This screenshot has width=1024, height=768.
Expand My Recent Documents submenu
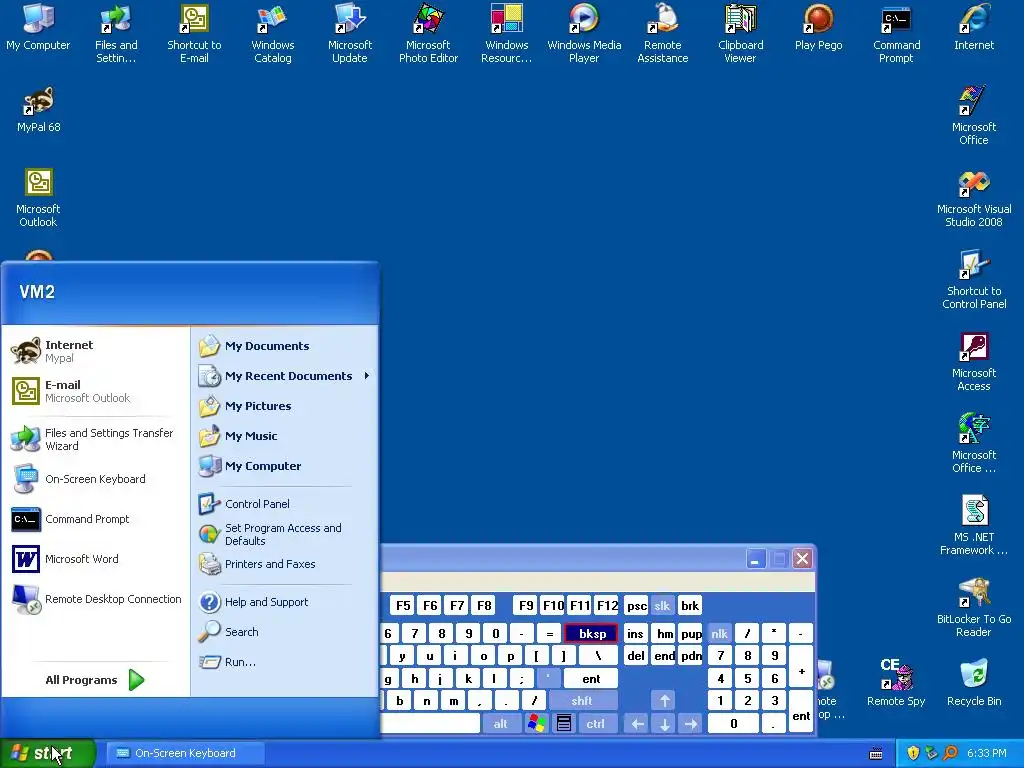pos(285,376)
